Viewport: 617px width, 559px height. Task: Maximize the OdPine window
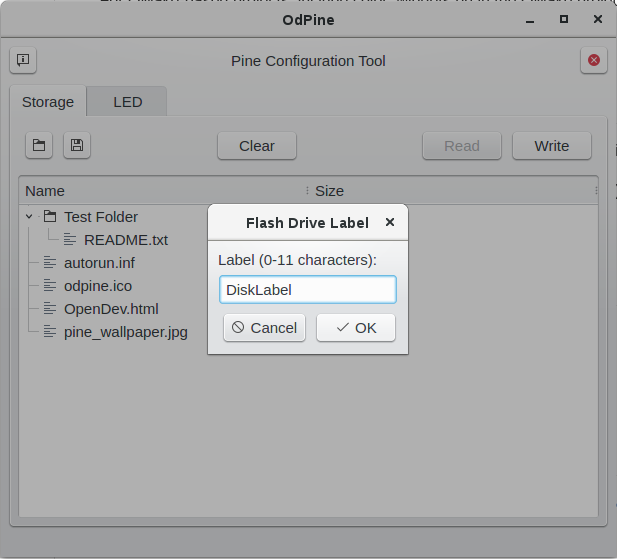click(564, 19)
